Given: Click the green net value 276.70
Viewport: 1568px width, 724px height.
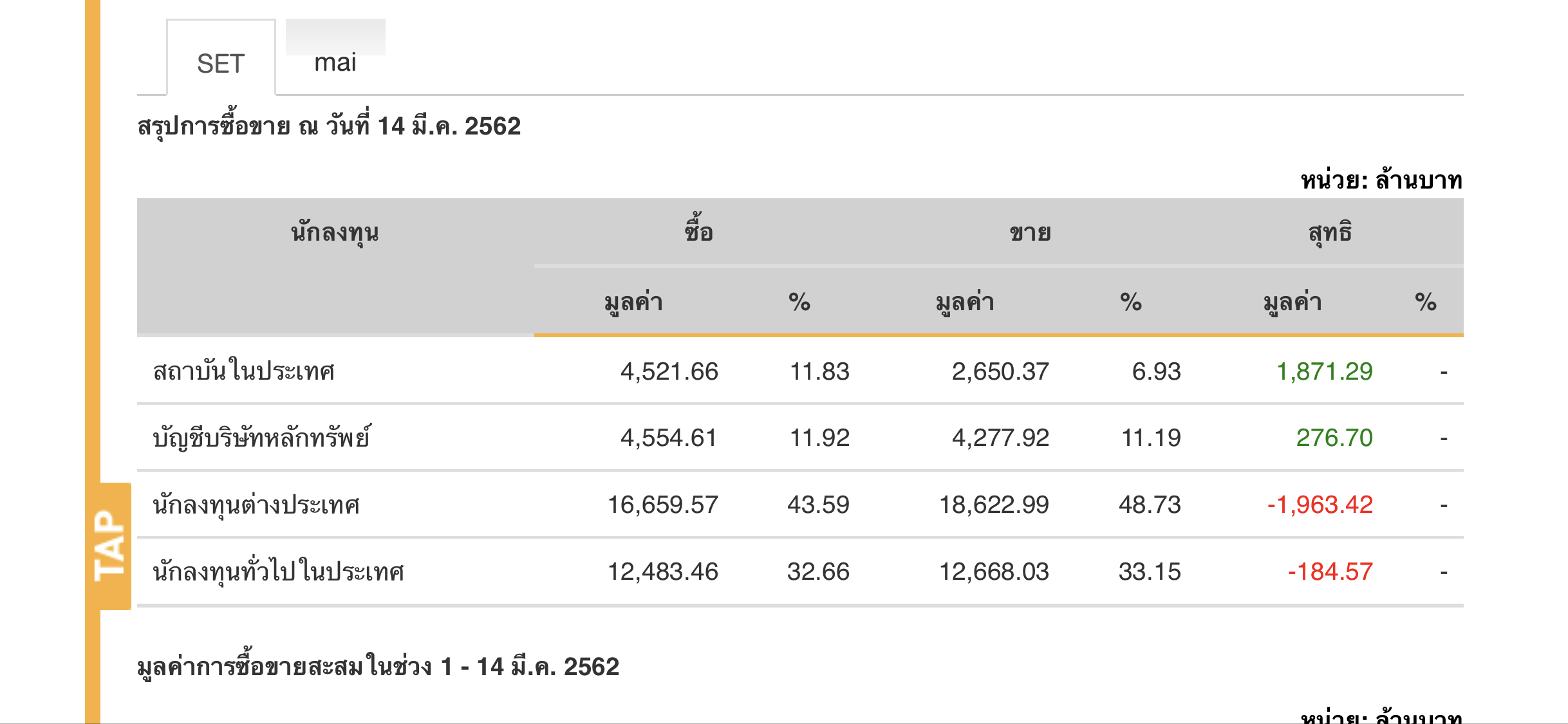Looking at the screenshot, I should click(1334, 438).
